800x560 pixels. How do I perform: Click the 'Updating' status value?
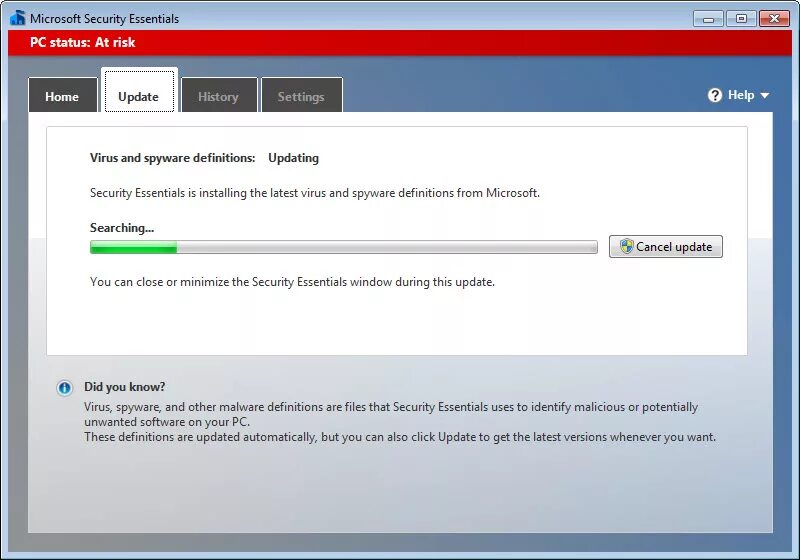(x=293, y=158)
